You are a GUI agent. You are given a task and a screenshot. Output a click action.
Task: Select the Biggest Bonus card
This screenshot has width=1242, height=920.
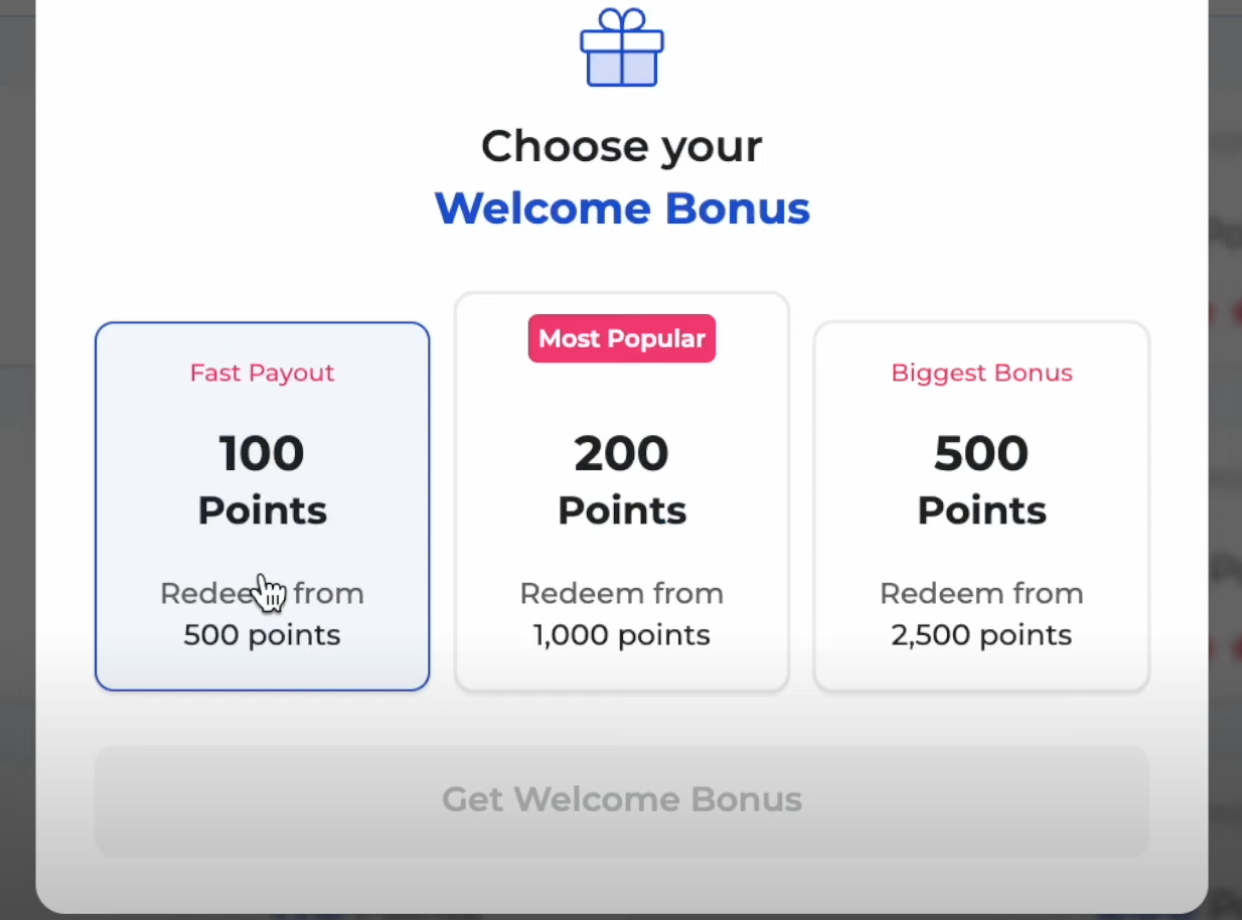click(x=981, y=505)
